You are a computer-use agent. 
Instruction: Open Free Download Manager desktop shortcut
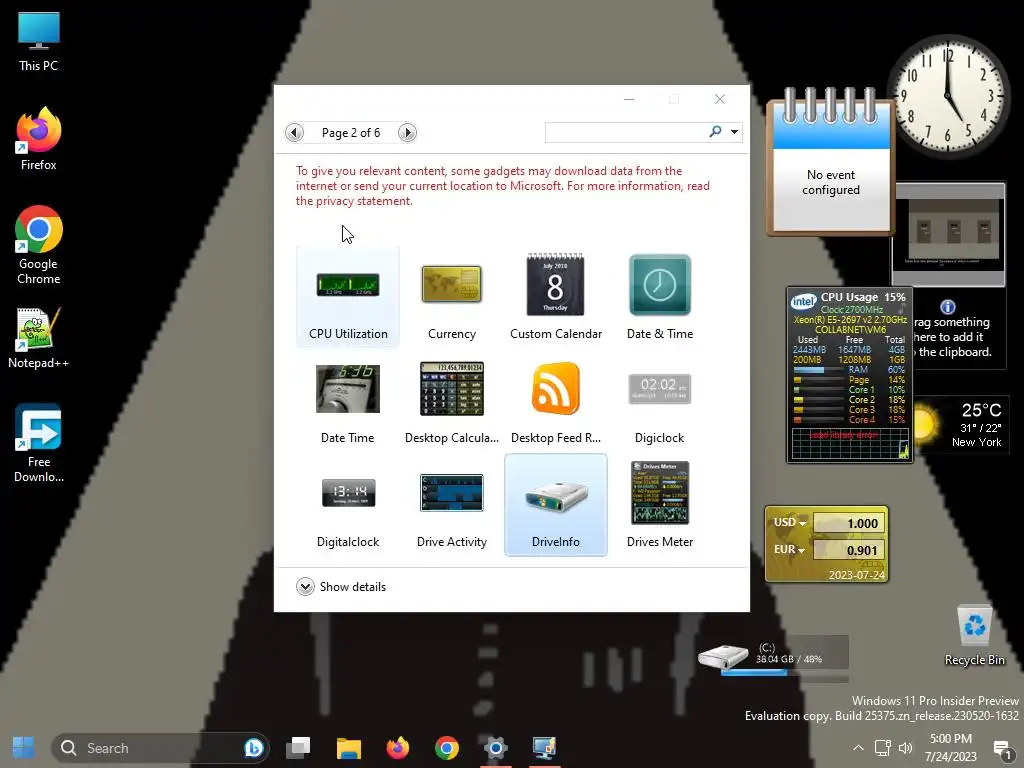coord(39,444)
